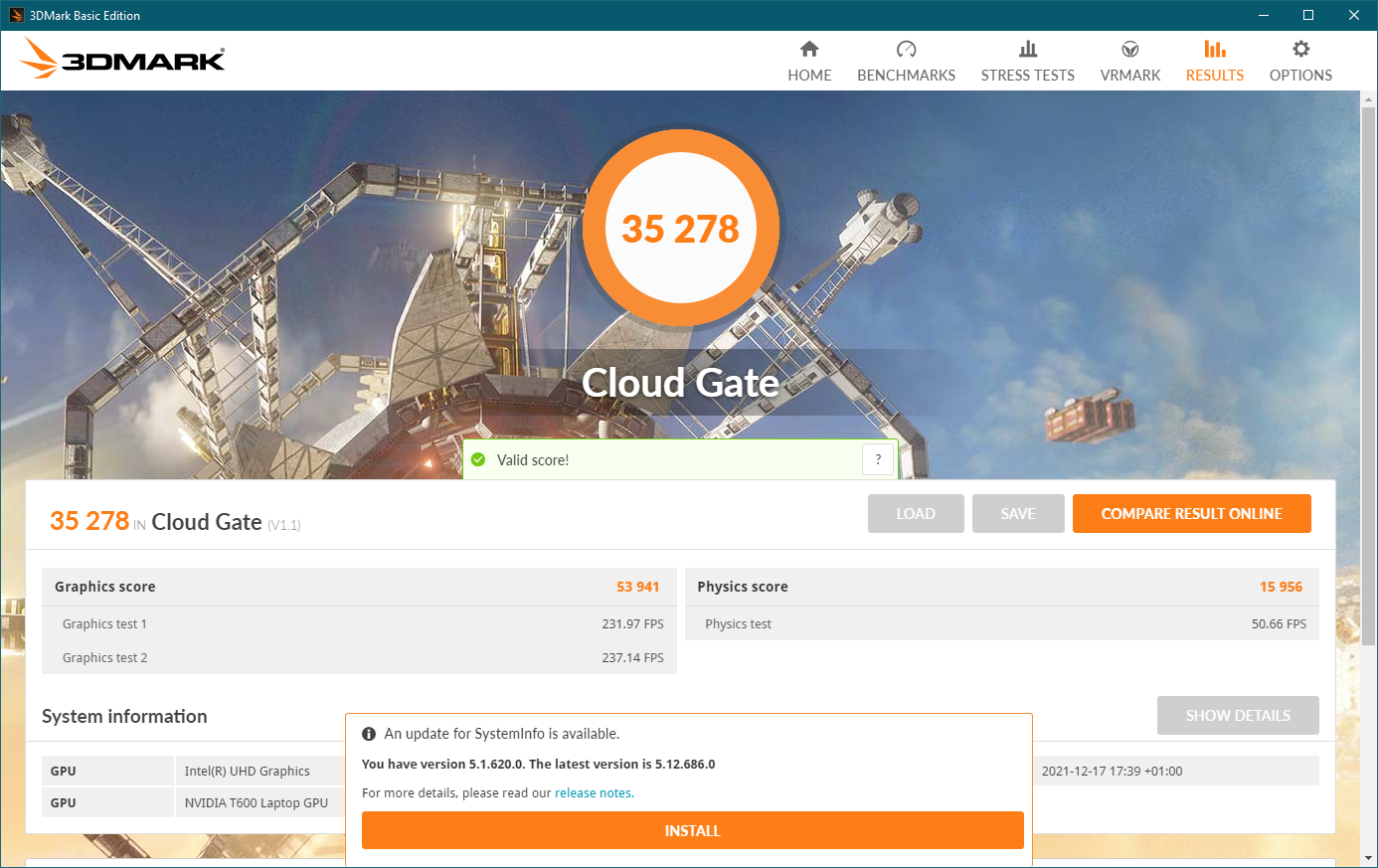Click the 231.97 FPS value
Viewport: 1378px width, 868px height.
pos(632,623)
